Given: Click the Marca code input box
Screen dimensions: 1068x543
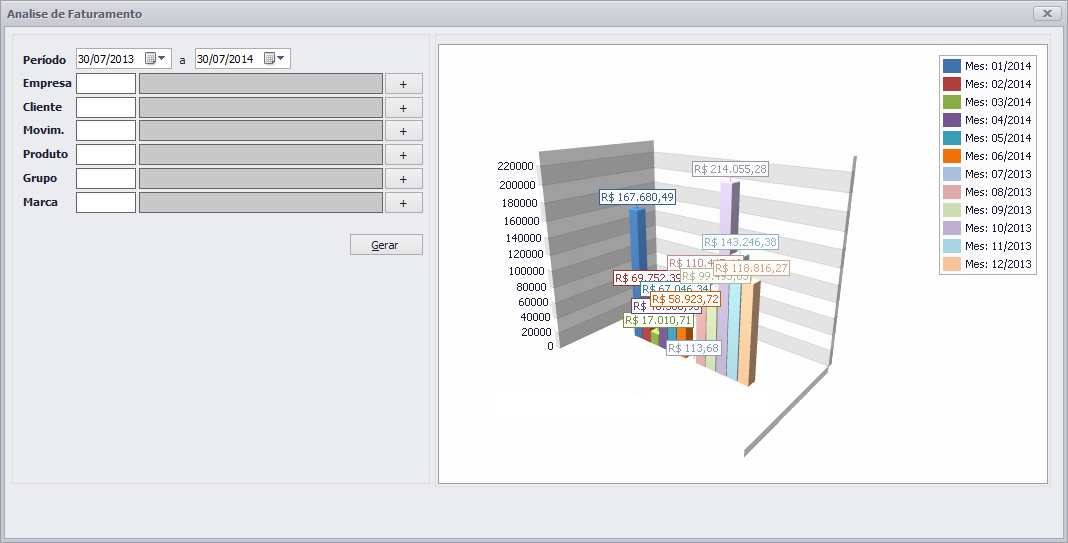Looking at the screenshot, I should (106, 202).
